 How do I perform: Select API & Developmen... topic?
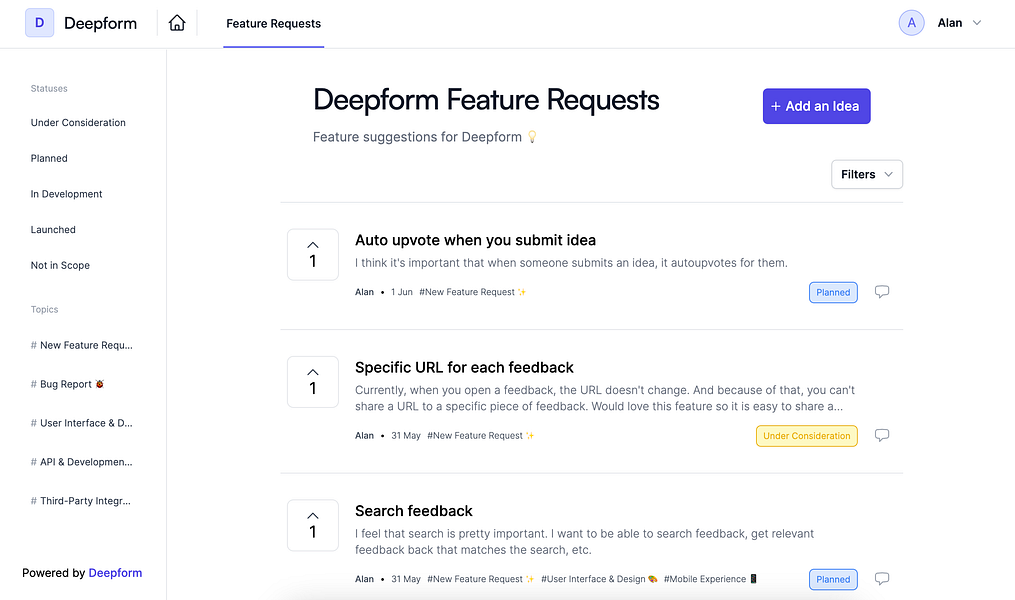point(82,461)
